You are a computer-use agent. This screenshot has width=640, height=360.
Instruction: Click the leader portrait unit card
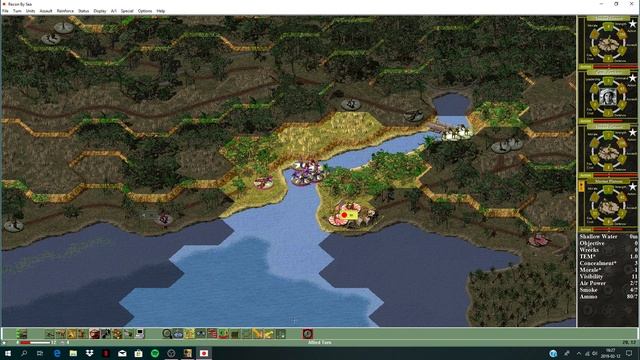[x=608, y=97]
